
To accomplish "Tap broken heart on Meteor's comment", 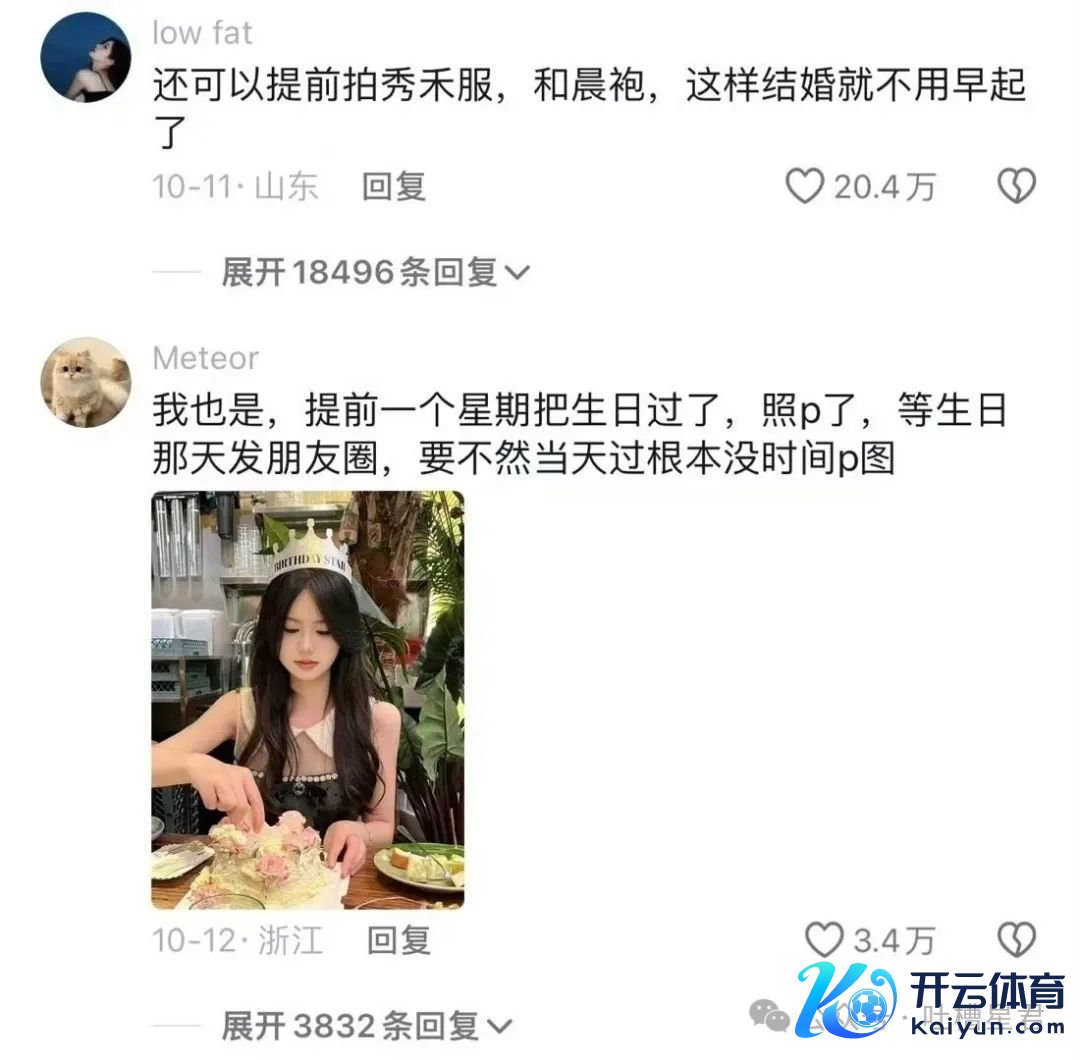I will 1017,940.
